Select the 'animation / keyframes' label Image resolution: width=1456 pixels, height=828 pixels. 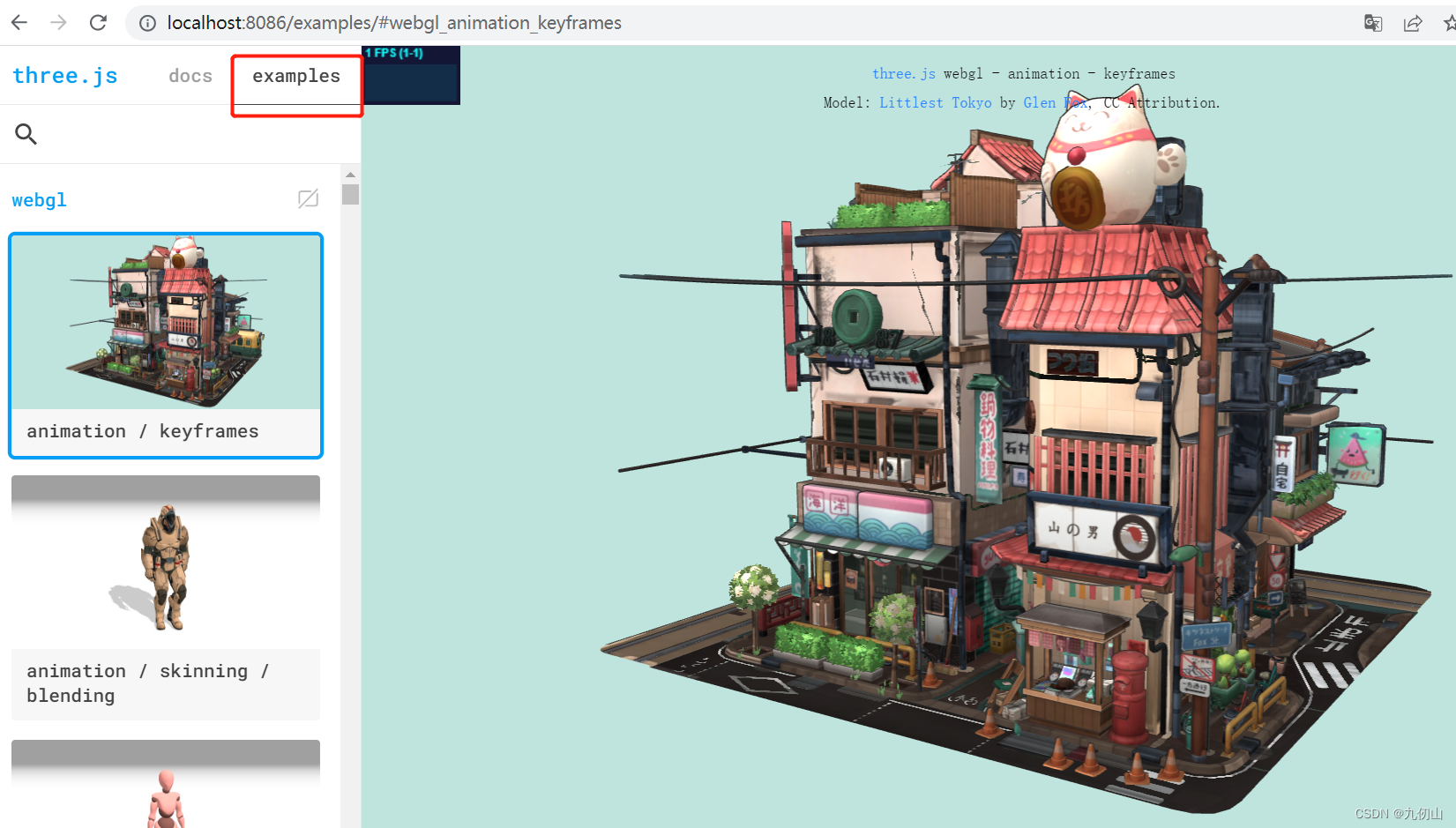[x=143, y=431]
